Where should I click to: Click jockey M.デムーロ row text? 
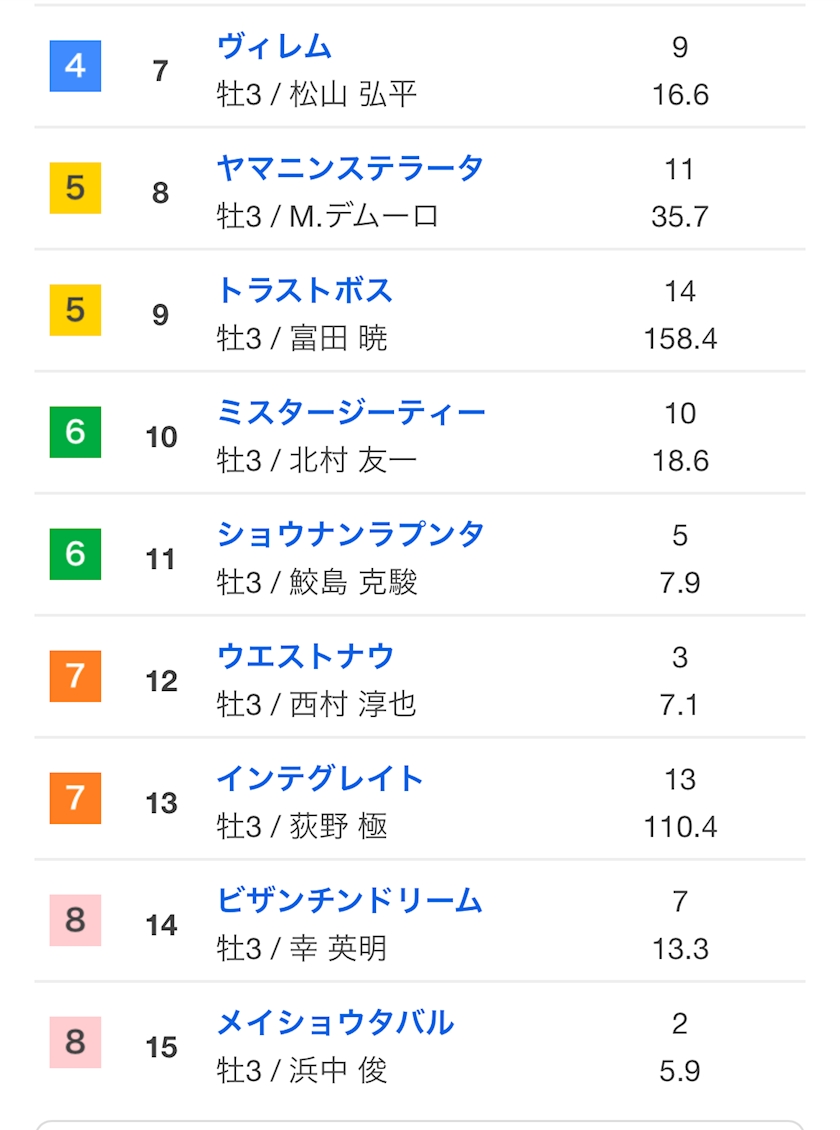click(328, 217)
